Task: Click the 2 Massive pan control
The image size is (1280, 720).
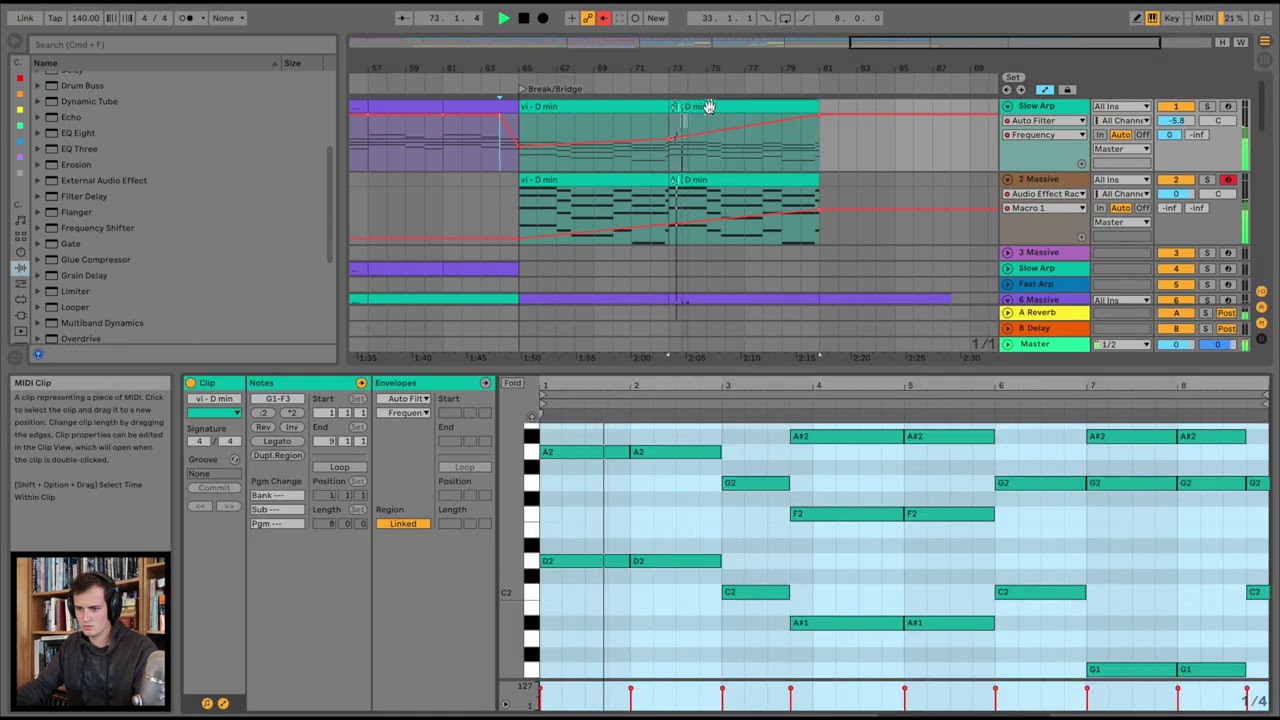Action: coord(1217,194)
